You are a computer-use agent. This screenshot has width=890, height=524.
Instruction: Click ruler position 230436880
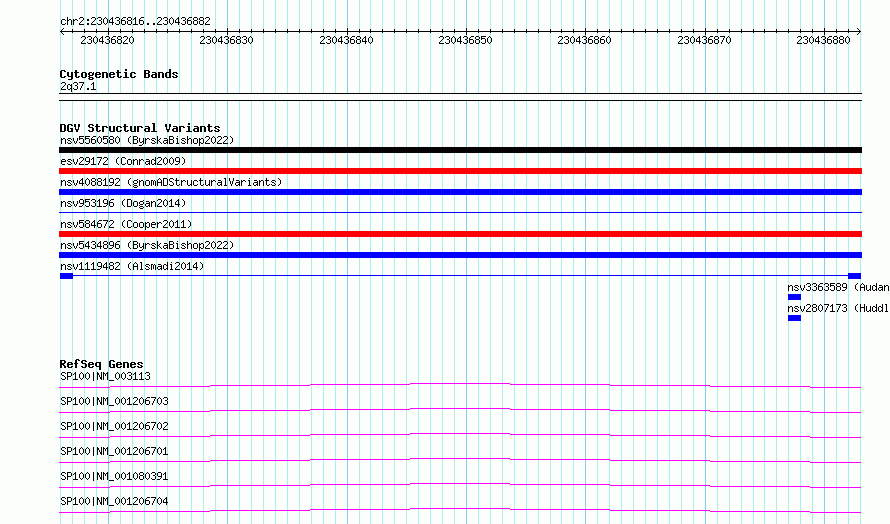click(x=824, y=40)
